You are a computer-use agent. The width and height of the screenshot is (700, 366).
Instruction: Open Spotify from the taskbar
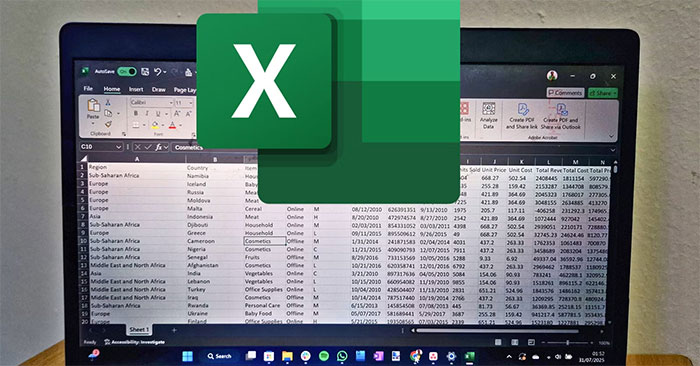coord(324,356)
